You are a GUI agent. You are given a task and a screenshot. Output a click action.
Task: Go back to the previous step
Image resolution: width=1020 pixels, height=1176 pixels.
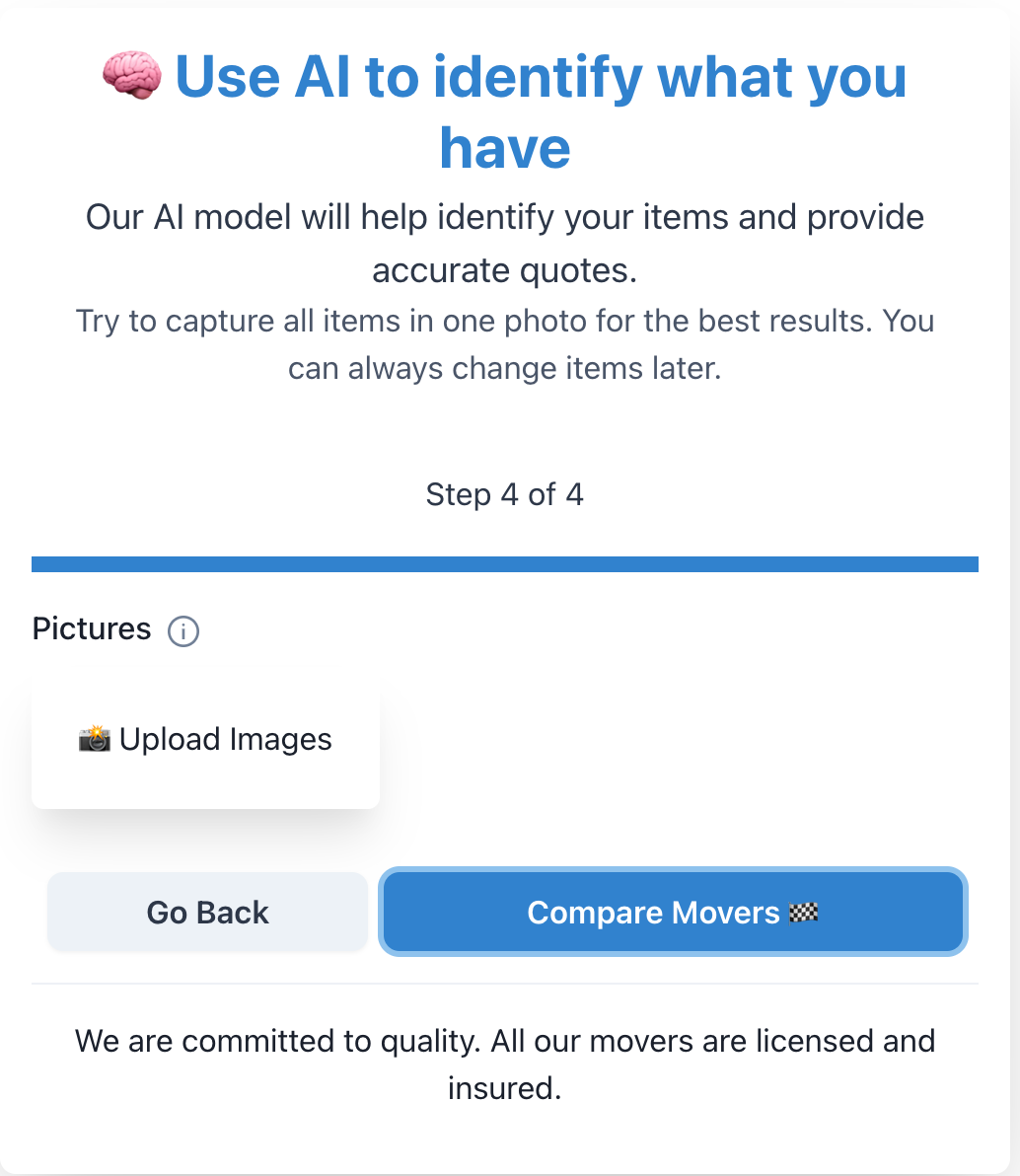point(207,913)
